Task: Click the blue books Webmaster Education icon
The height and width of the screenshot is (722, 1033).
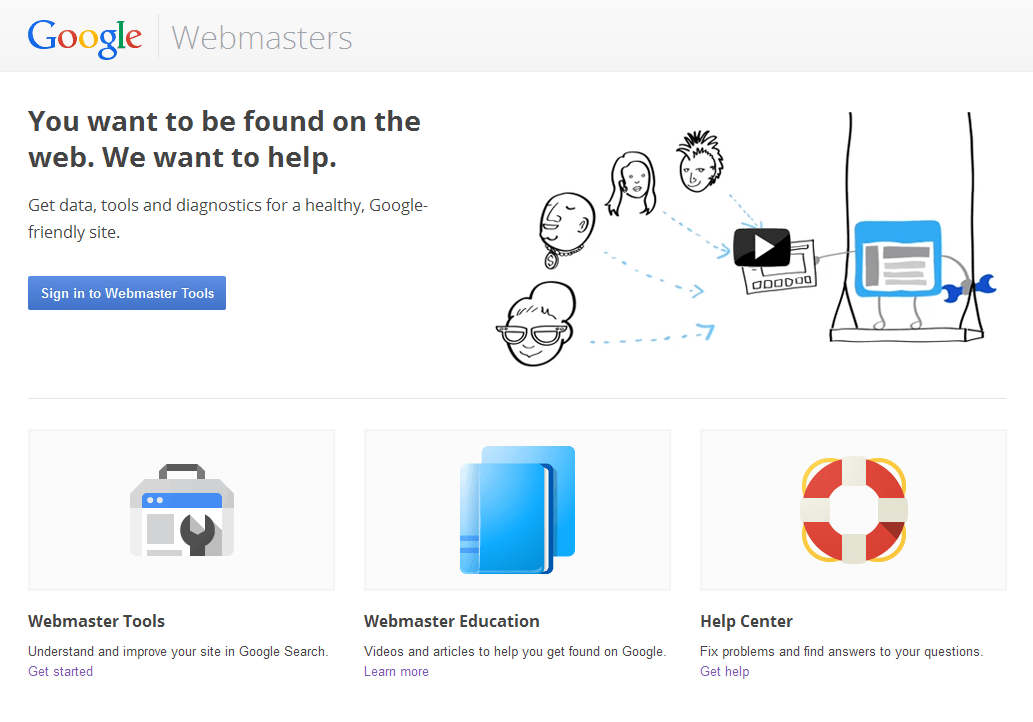Action: (517, 510)
